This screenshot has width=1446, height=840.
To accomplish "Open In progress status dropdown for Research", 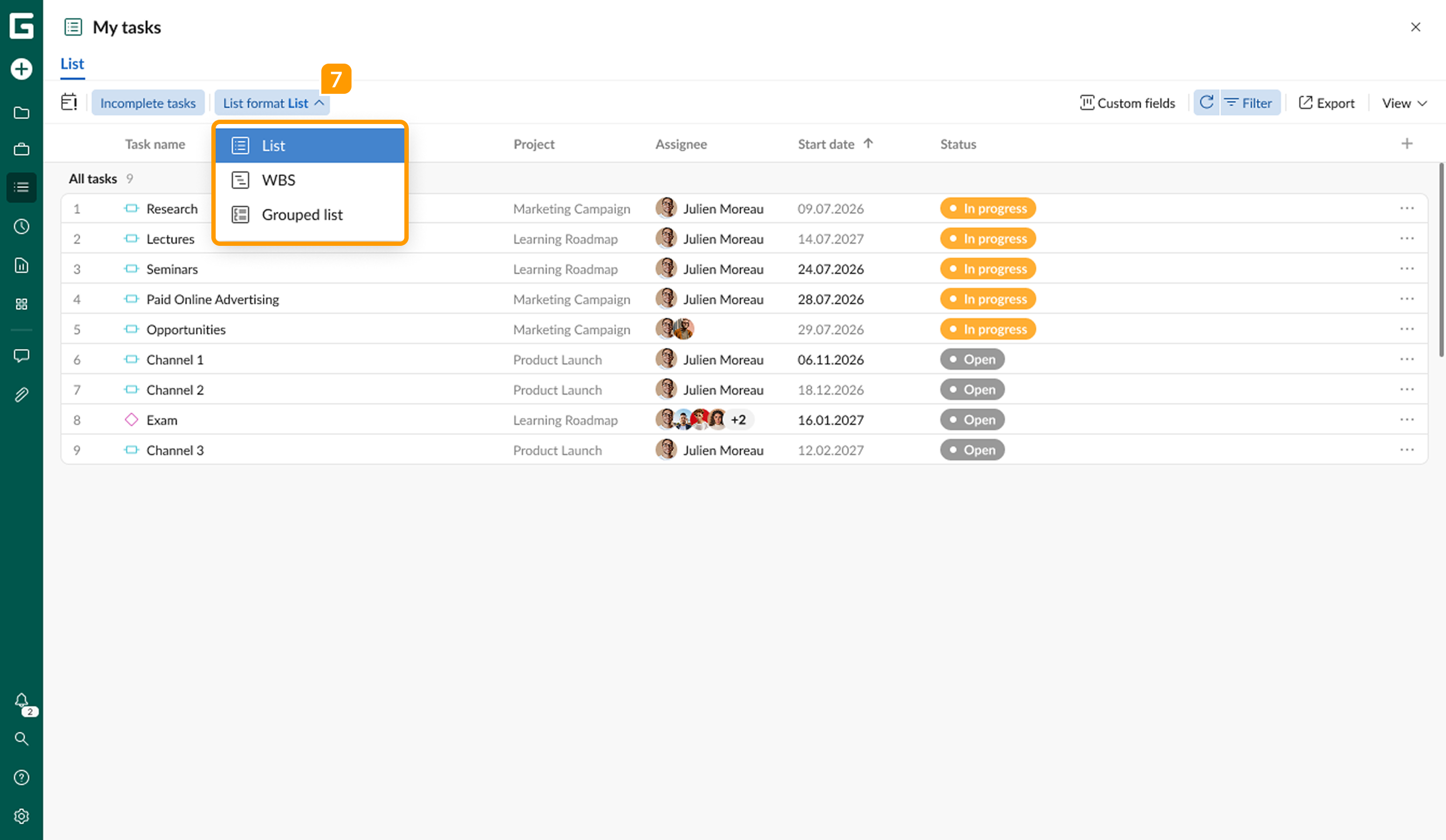I will click(x=988, y=208).
